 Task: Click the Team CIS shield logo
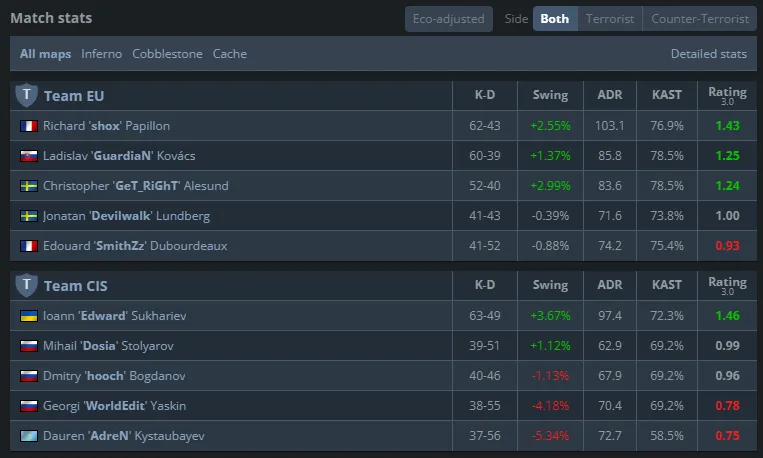(26, 285)
